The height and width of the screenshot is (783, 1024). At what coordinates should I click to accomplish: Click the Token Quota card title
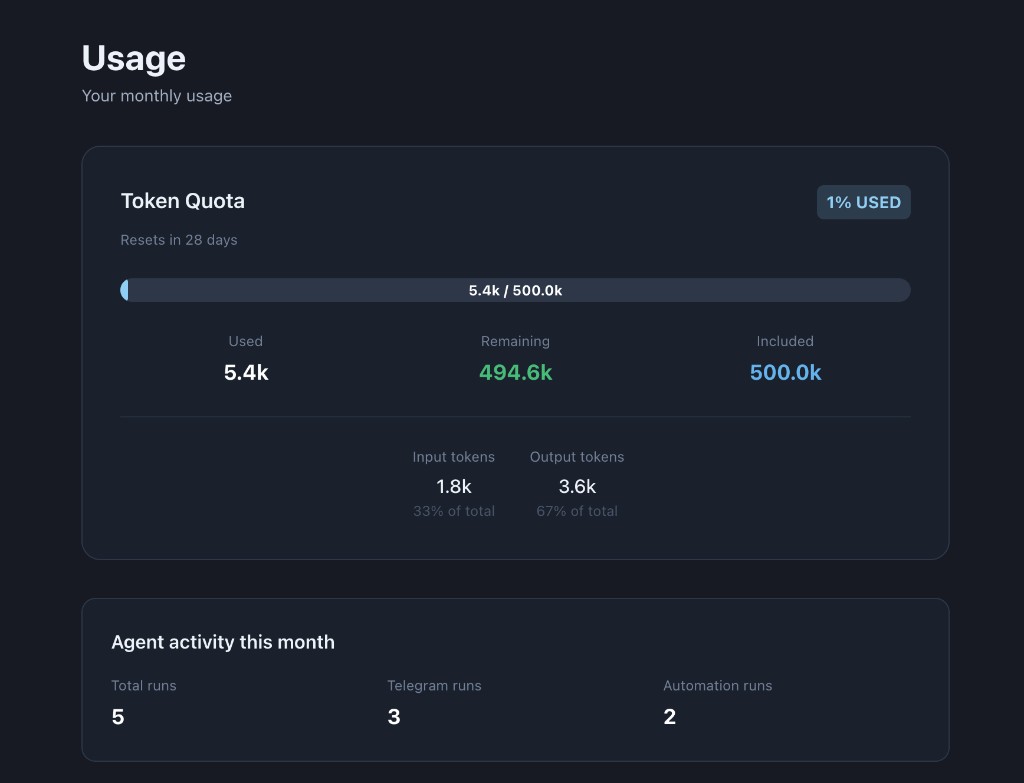pyautogui.click(x=182, y=201)
